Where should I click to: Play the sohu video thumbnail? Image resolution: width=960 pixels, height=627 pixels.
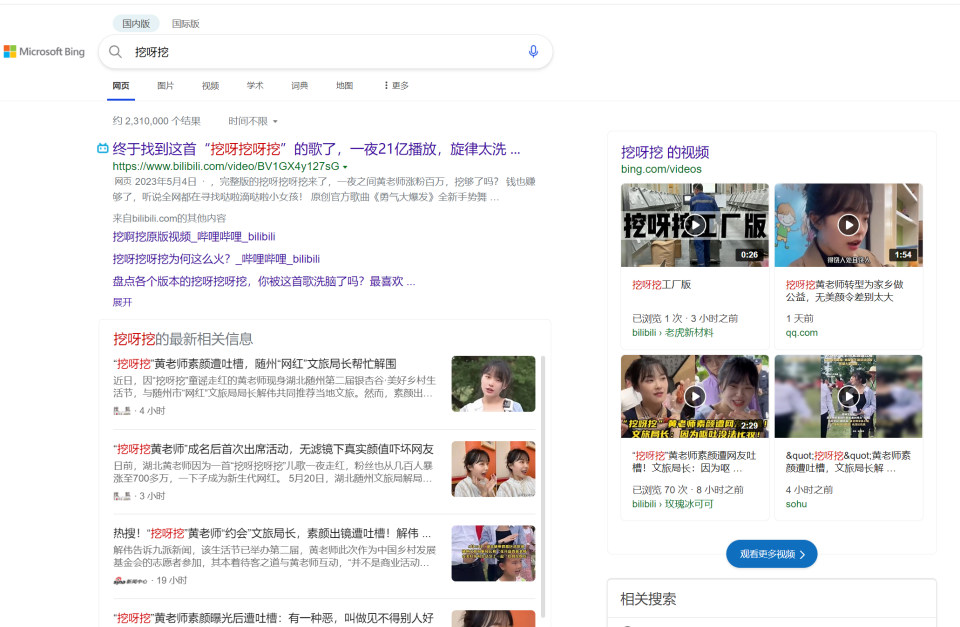coord(848,396)
